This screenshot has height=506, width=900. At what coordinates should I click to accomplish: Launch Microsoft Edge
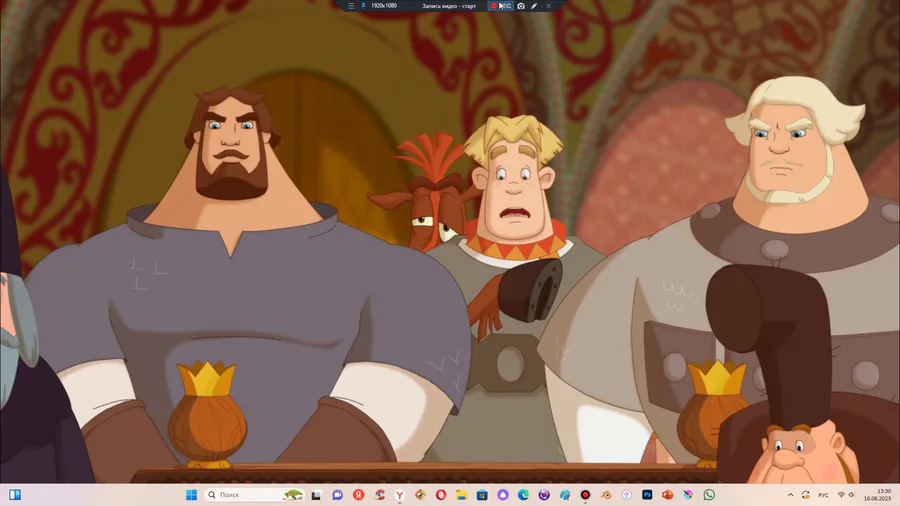[x=523, y=495]
